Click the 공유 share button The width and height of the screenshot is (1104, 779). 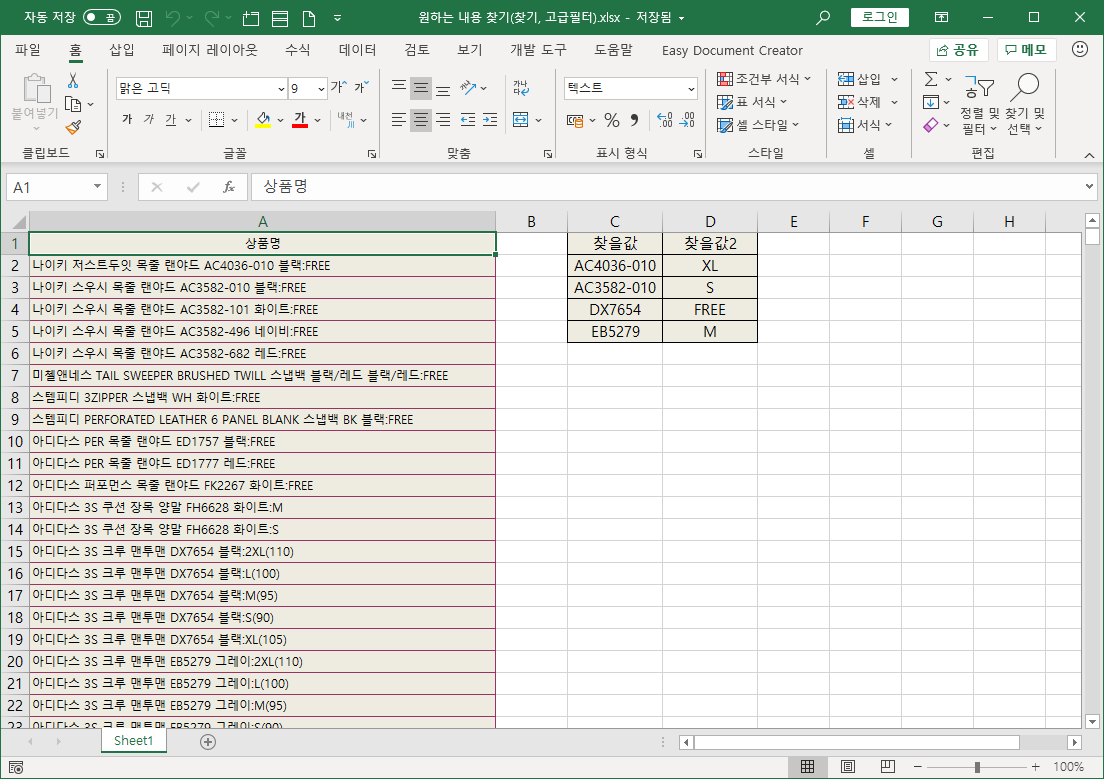click(x=959, y=50)
